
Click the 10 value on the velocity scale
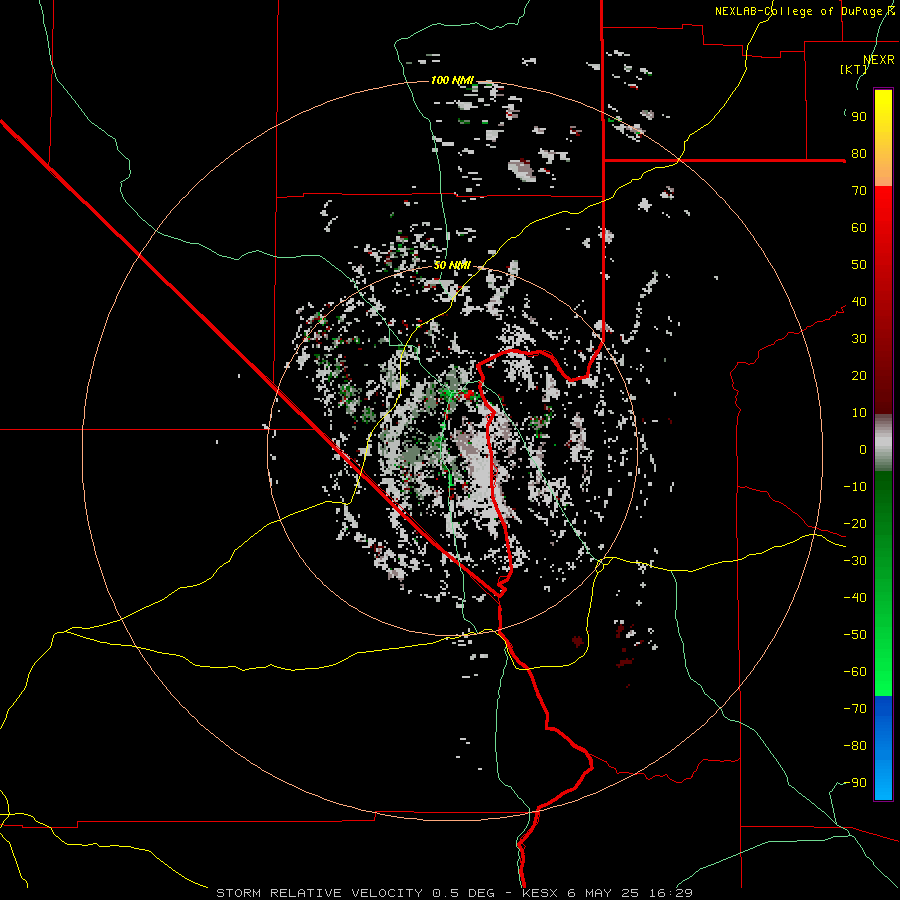859,413
